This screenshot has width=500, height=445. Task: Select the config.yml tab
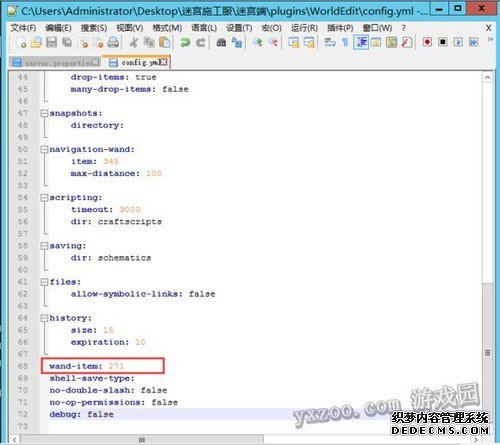click(x=137, y=62)
